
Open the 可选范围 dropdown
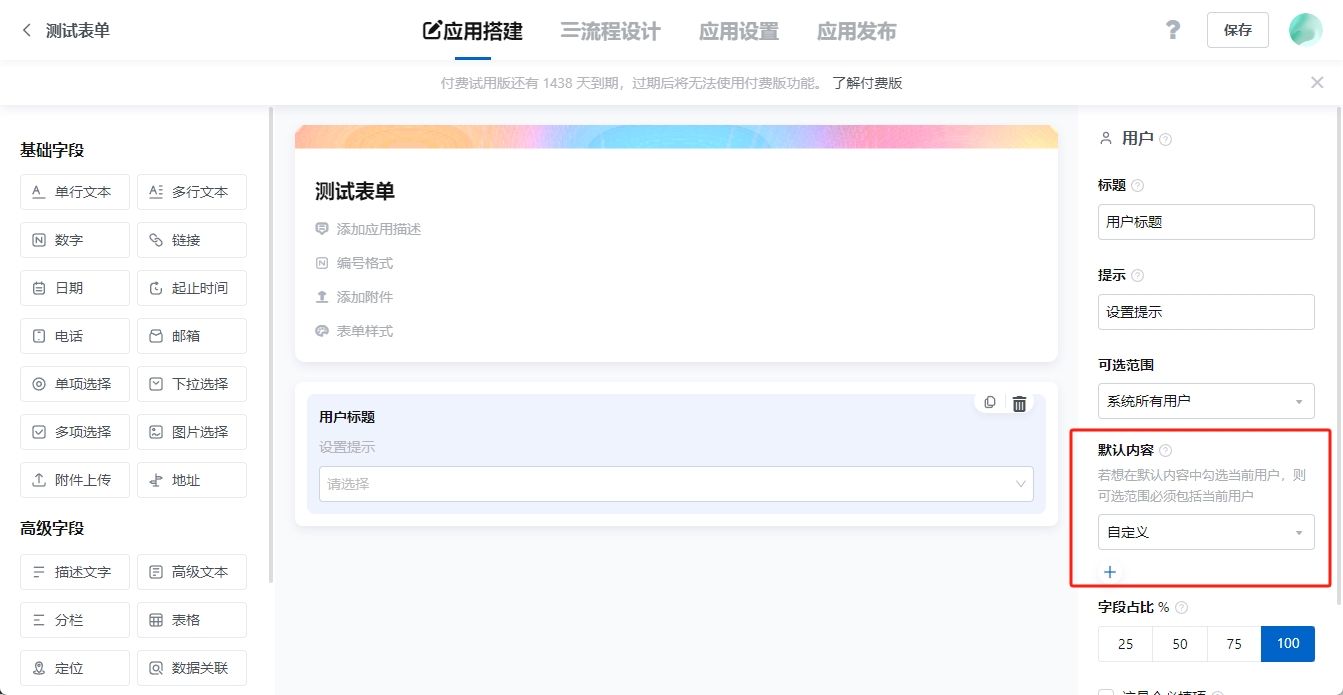coord(1206,400)
